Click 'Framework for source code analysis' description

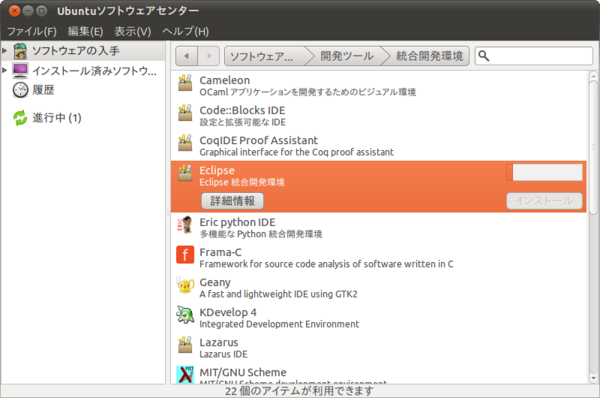(x=326, y=264)
